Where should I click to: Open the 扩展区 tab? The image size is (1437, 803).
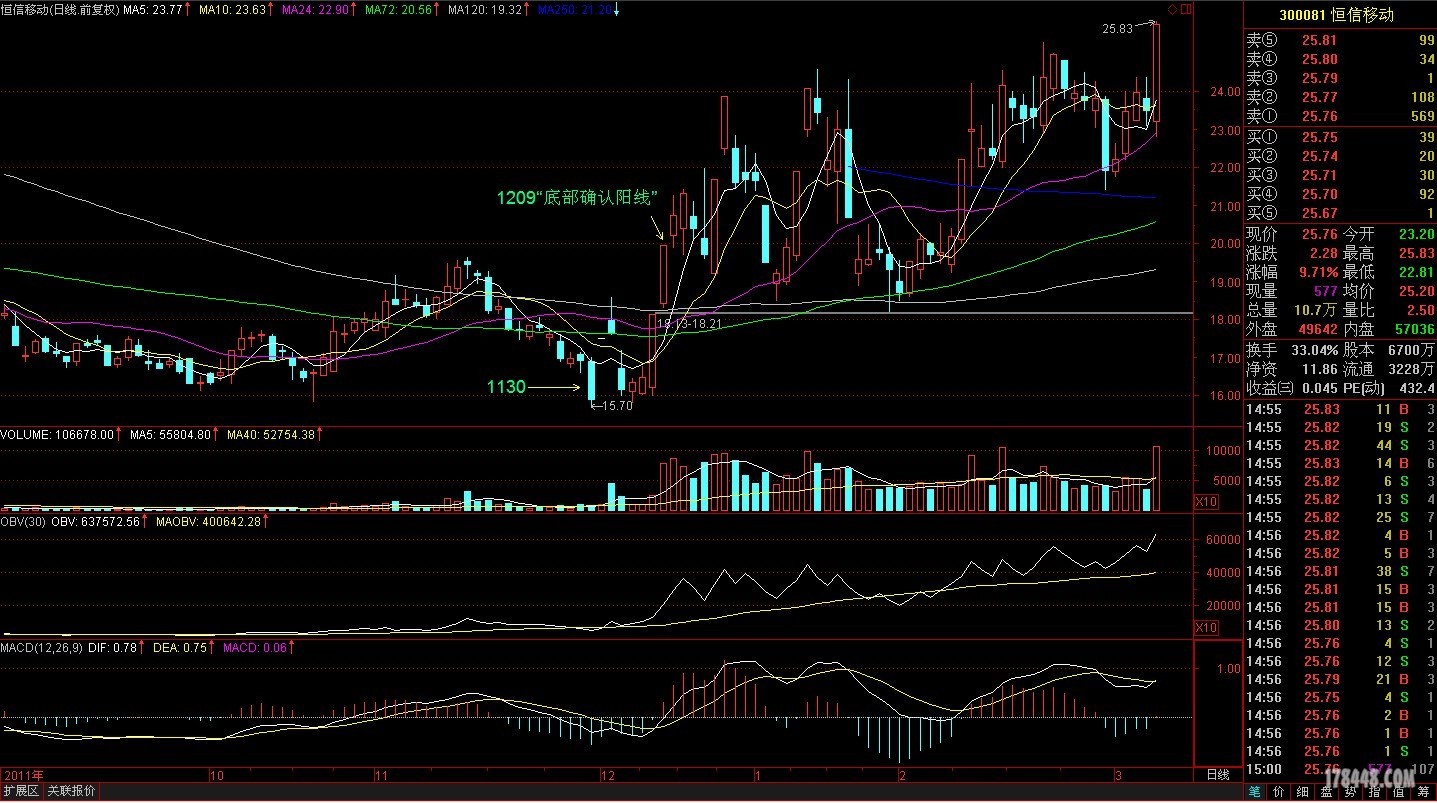point(20,791)
